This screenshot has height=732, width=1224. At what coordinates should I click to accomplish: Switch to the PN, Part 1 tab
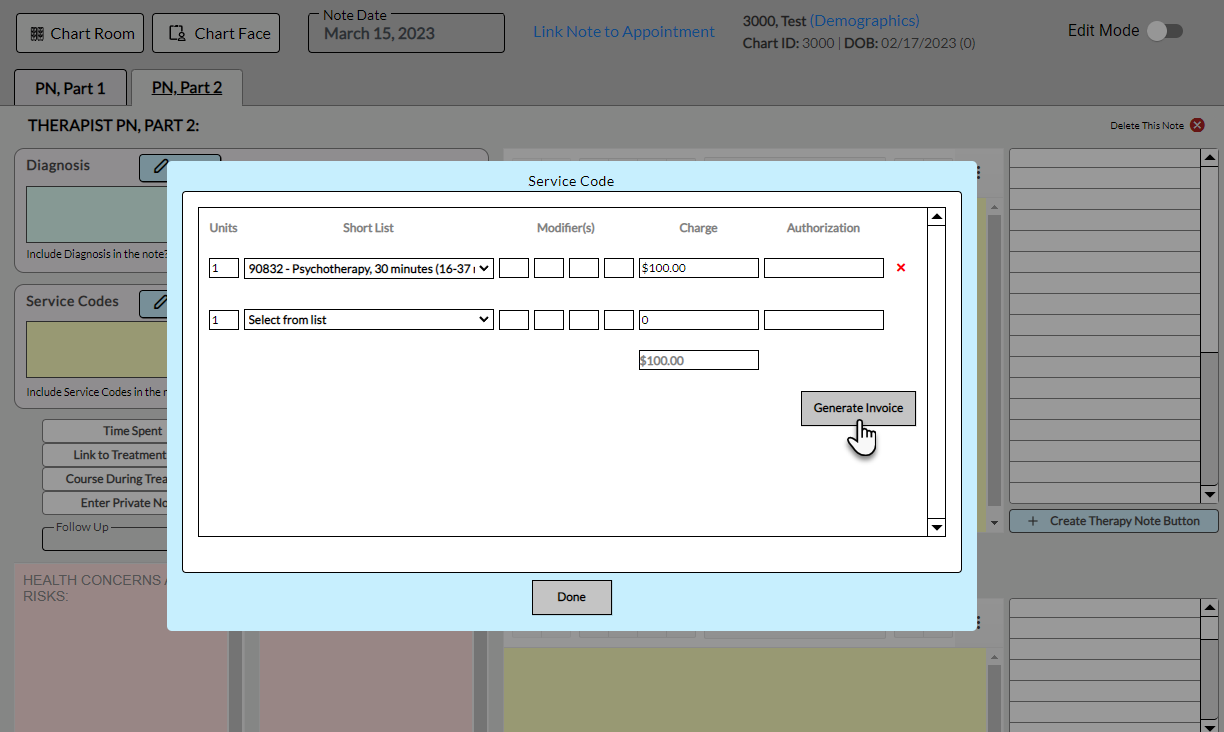click(x=70, y=88)
